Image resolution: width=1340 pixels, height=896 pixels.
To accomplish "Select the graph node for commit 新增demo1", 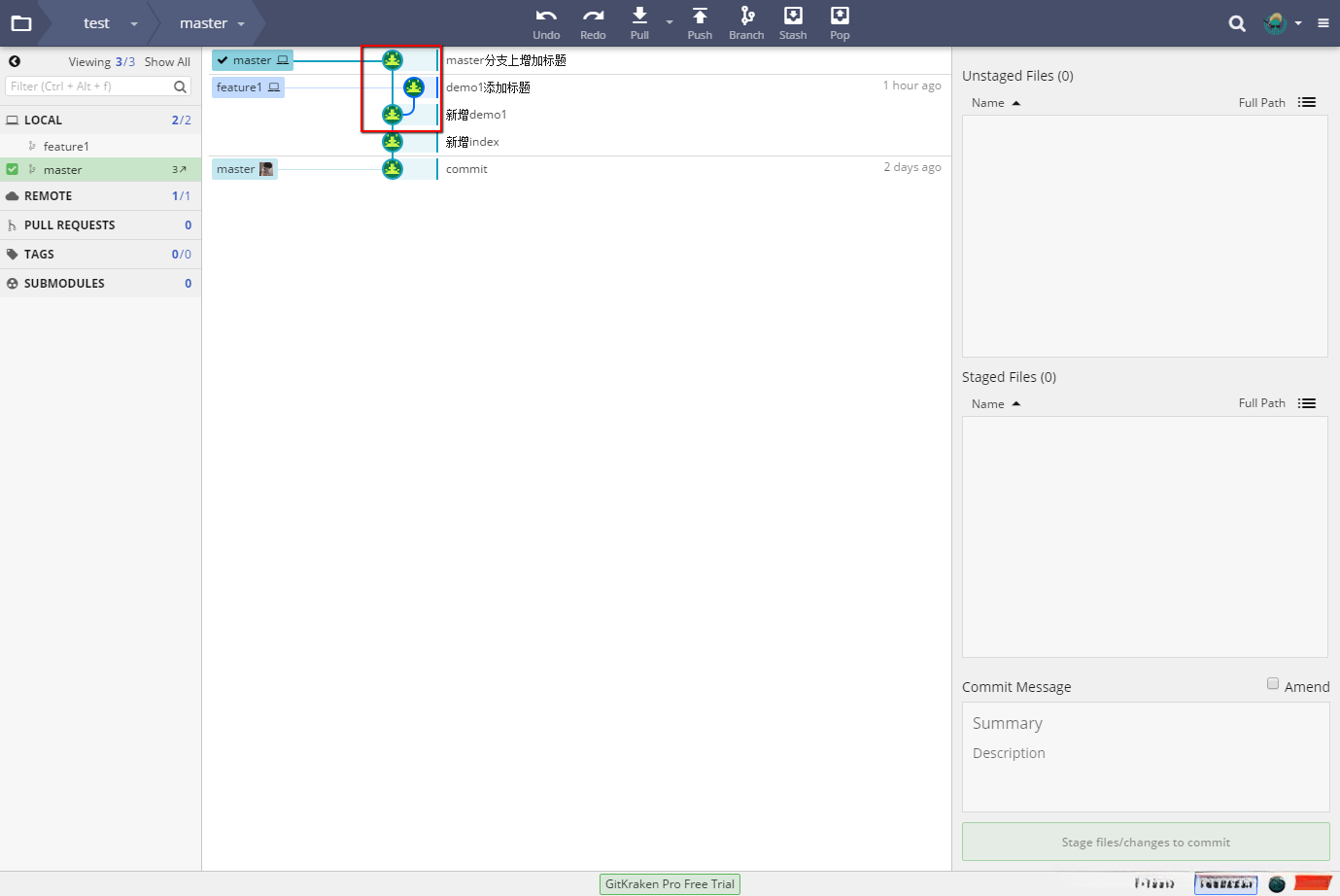I will click(x=393, y=115).
